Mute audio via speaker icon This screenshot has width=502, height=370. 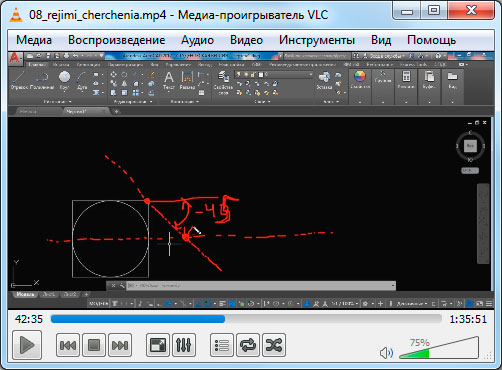click(386, 353)
